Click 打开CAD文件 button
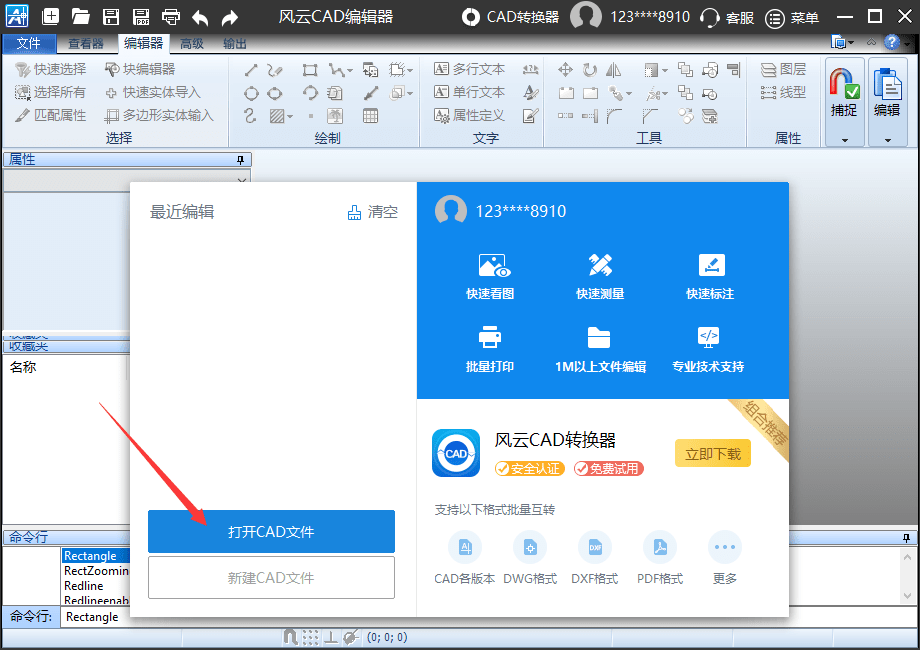The image size is (920, 650). click(271, 531)
